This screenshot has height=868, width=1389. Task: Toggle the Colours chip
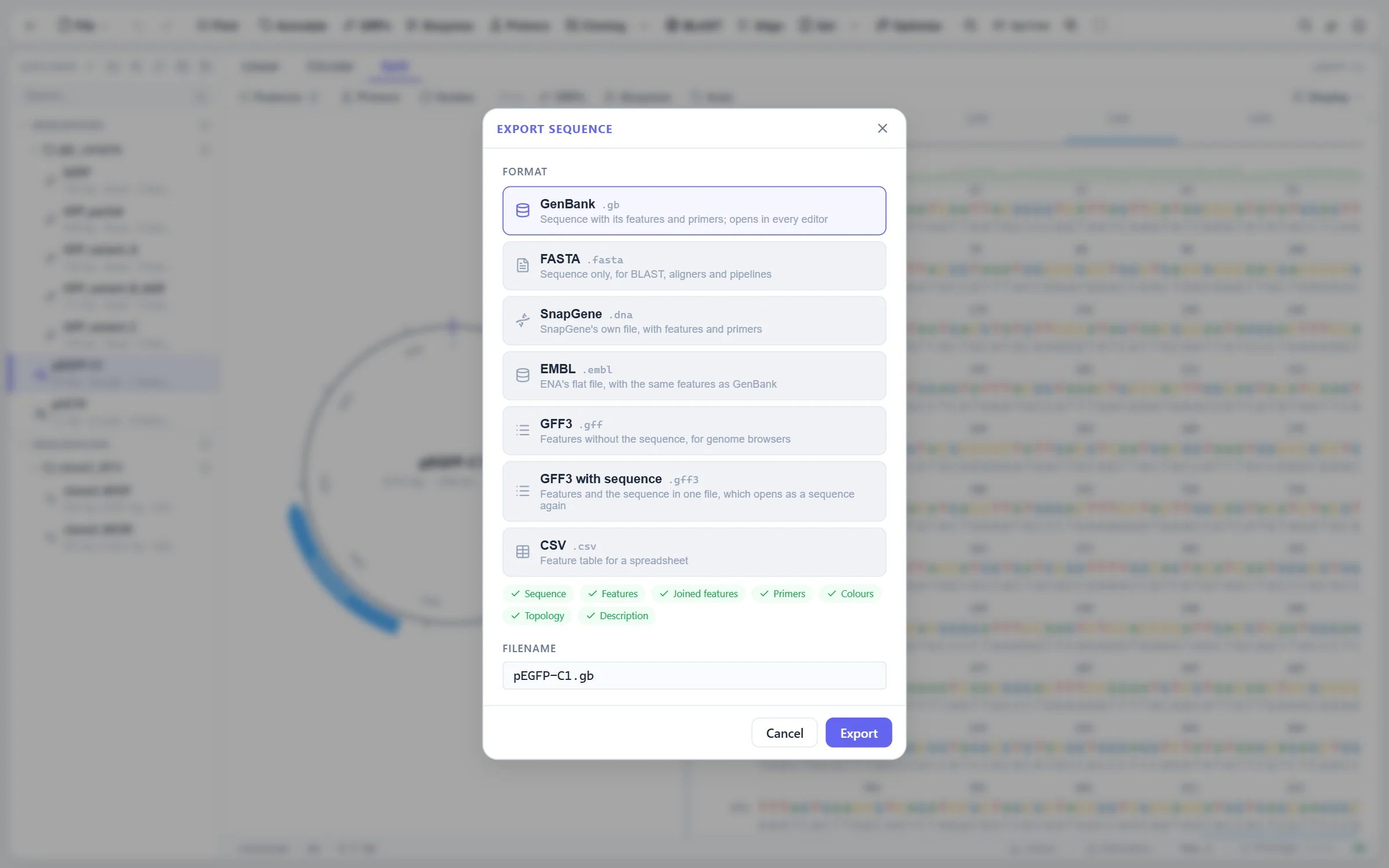(x=850, y=594)
